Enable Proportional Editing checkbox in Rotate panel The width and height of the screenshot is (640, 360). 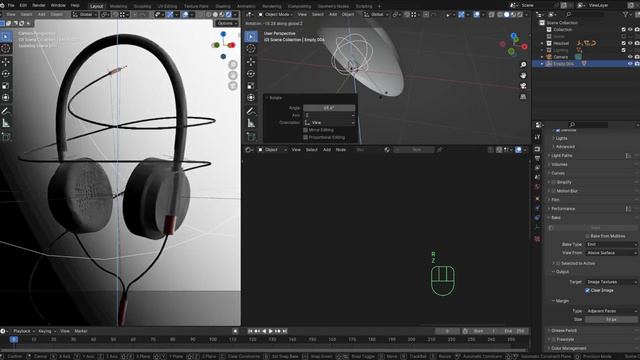point(305,137)
